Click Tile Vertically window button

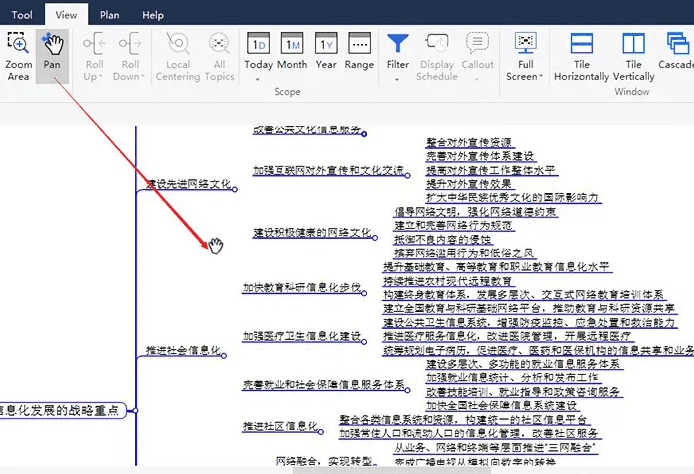[x=633, y=56]
